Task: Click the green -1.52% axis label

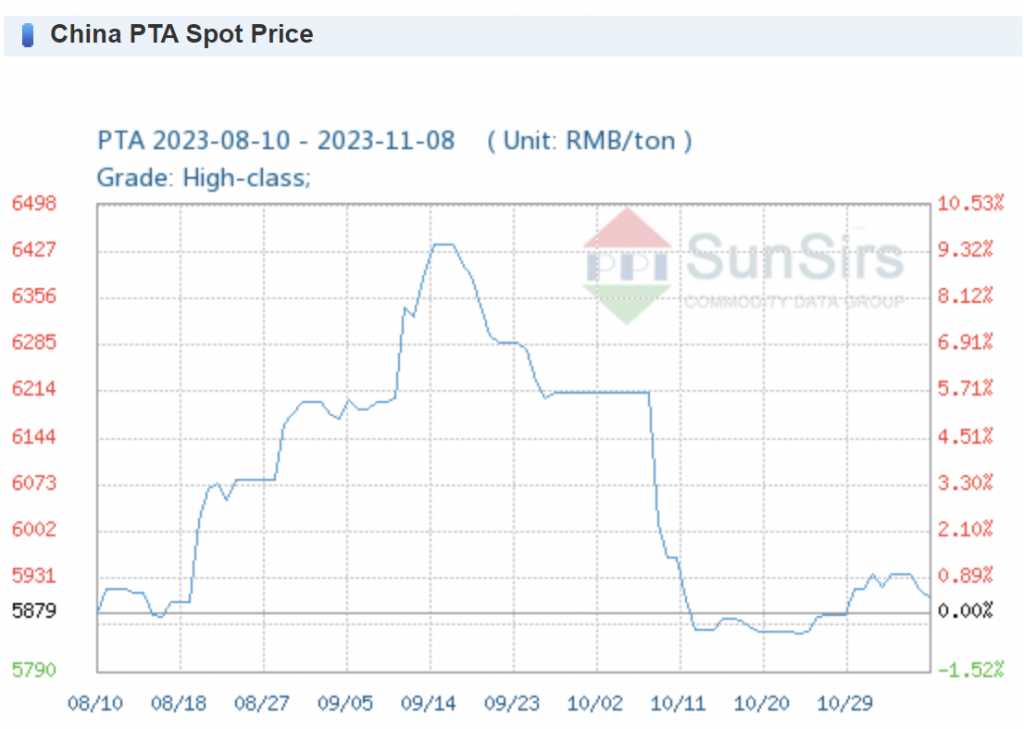Action: 969,670
